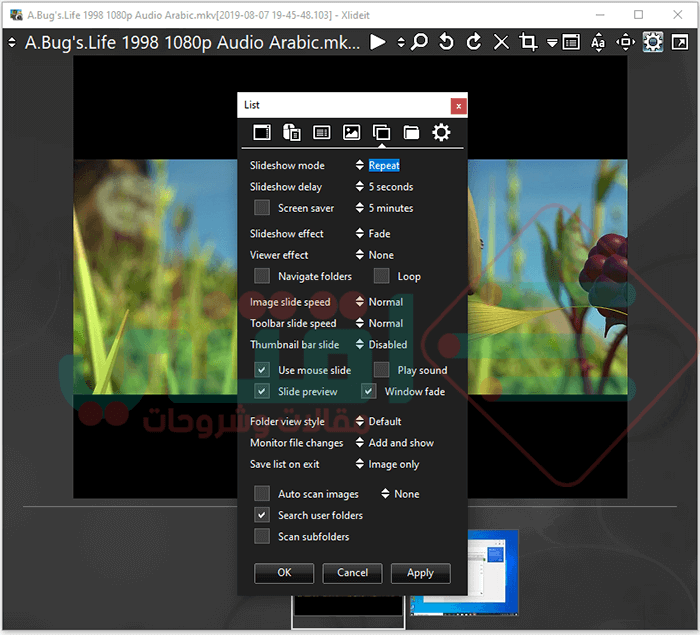The height and width of the screenshot is (635, 700).
Task: Uncheck Use mouse slide
Action: [x=262, y=370]
